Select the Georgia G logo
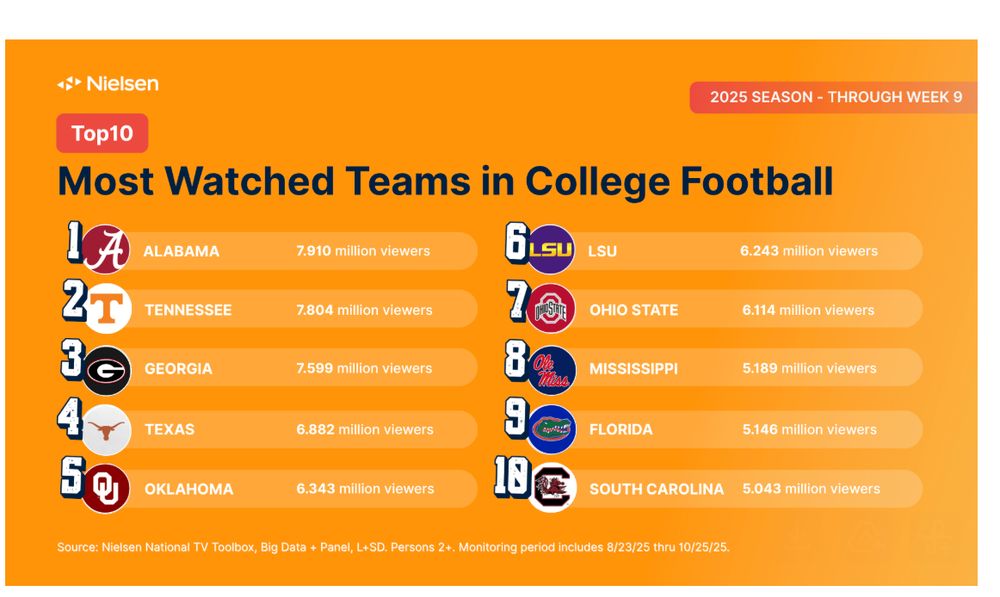 click(106, 369)
